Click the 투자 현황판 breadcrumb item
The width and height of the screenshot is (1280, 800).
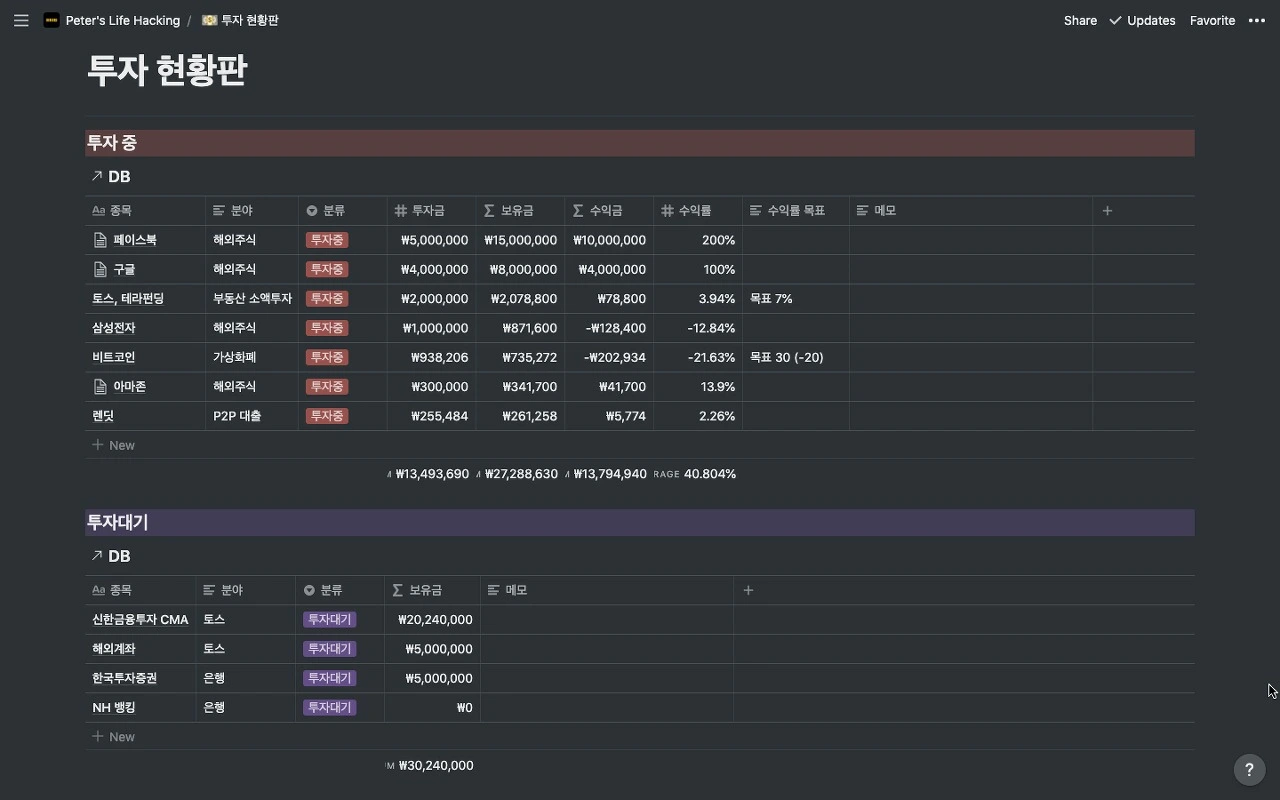click(240, 20)
